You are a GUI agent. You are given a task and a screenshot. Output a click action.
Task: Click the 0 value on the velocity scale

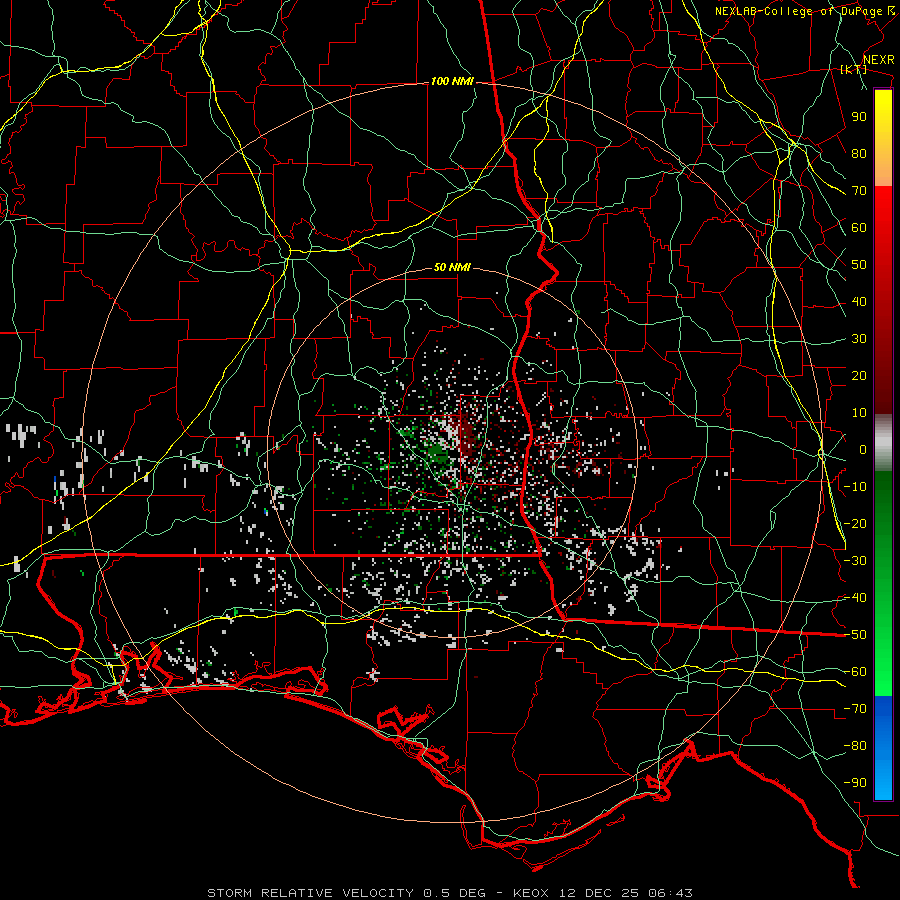(863, 449)
